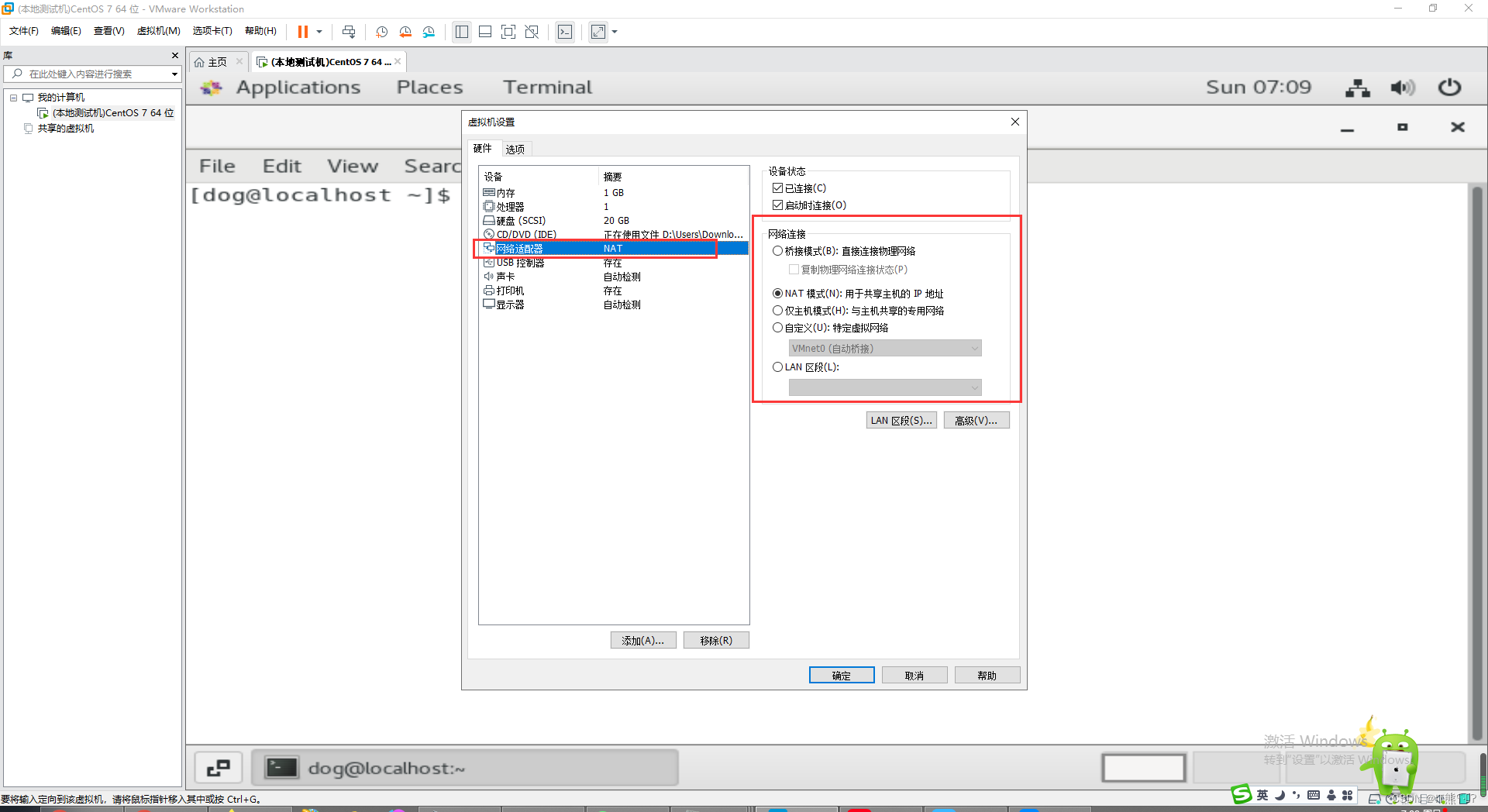1488x812 pixels.
Task: Click the guest power button icon
Action: click(x=1449, y=88)
